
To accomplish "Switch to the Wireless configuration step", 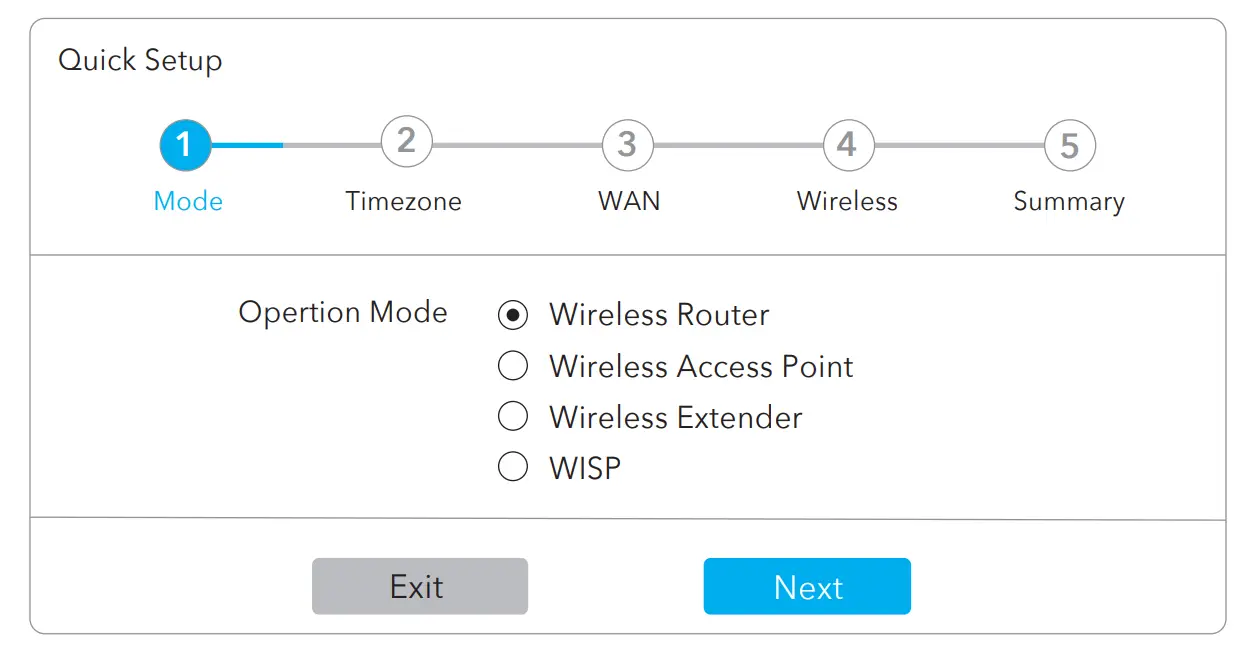I will click(x=847, y=144).
